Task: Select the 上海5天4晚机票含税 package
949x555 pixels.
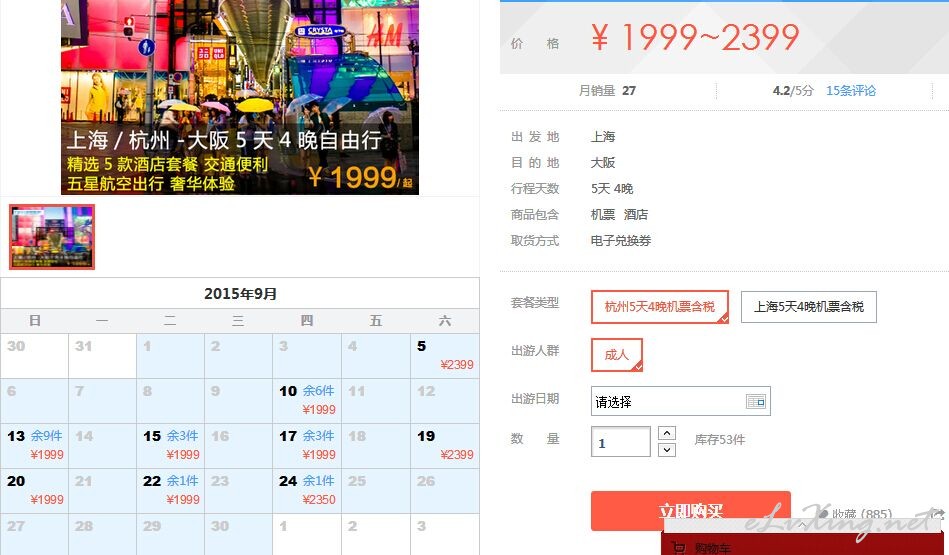Action: point(809,307)
